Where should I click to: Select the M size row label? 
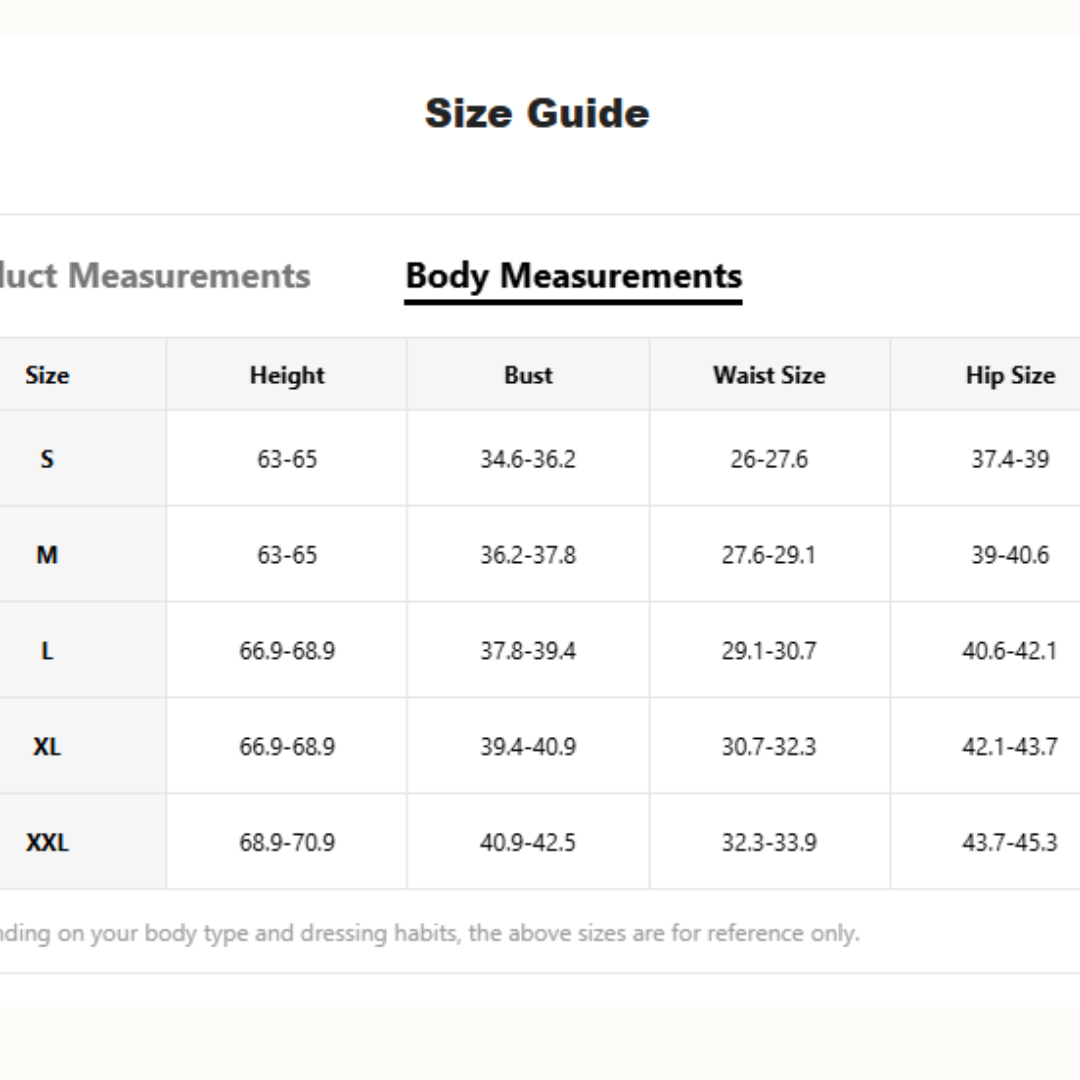47,555
